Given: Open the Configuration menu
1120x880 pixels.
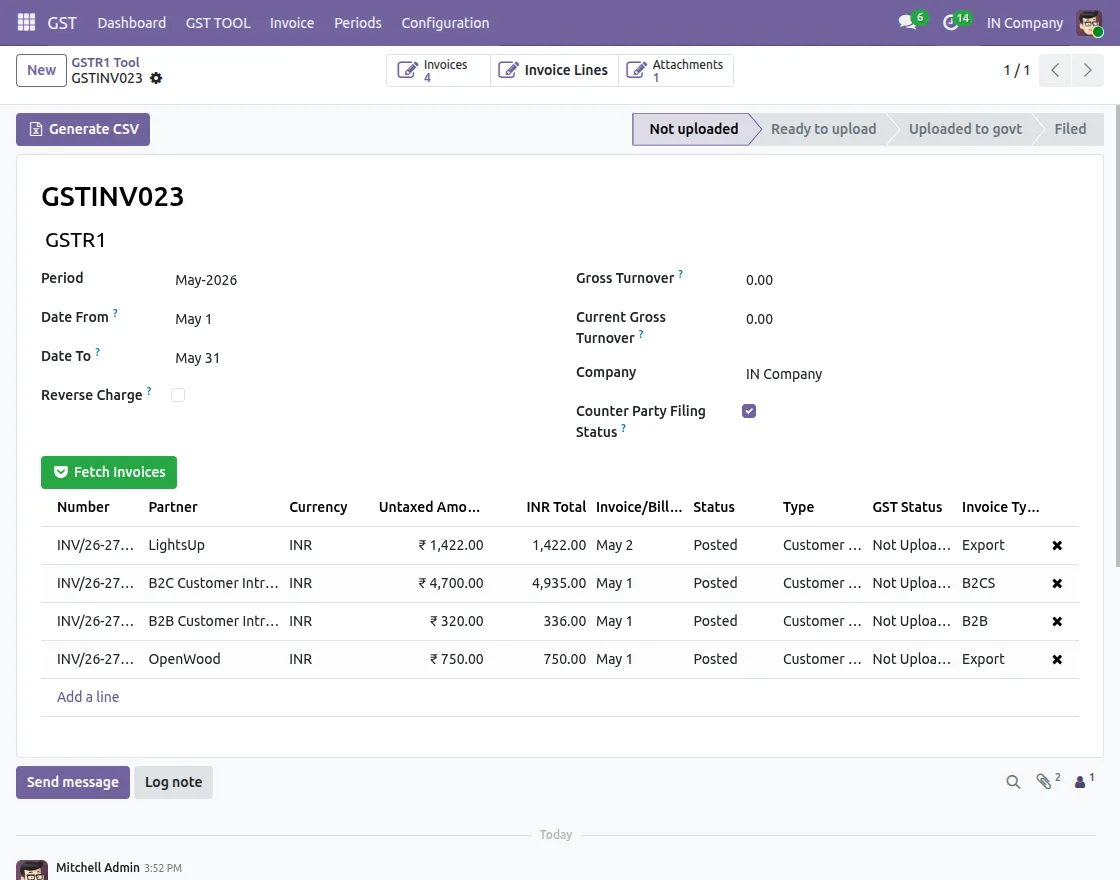Looking at the screenshot, I should coord(445,23).
